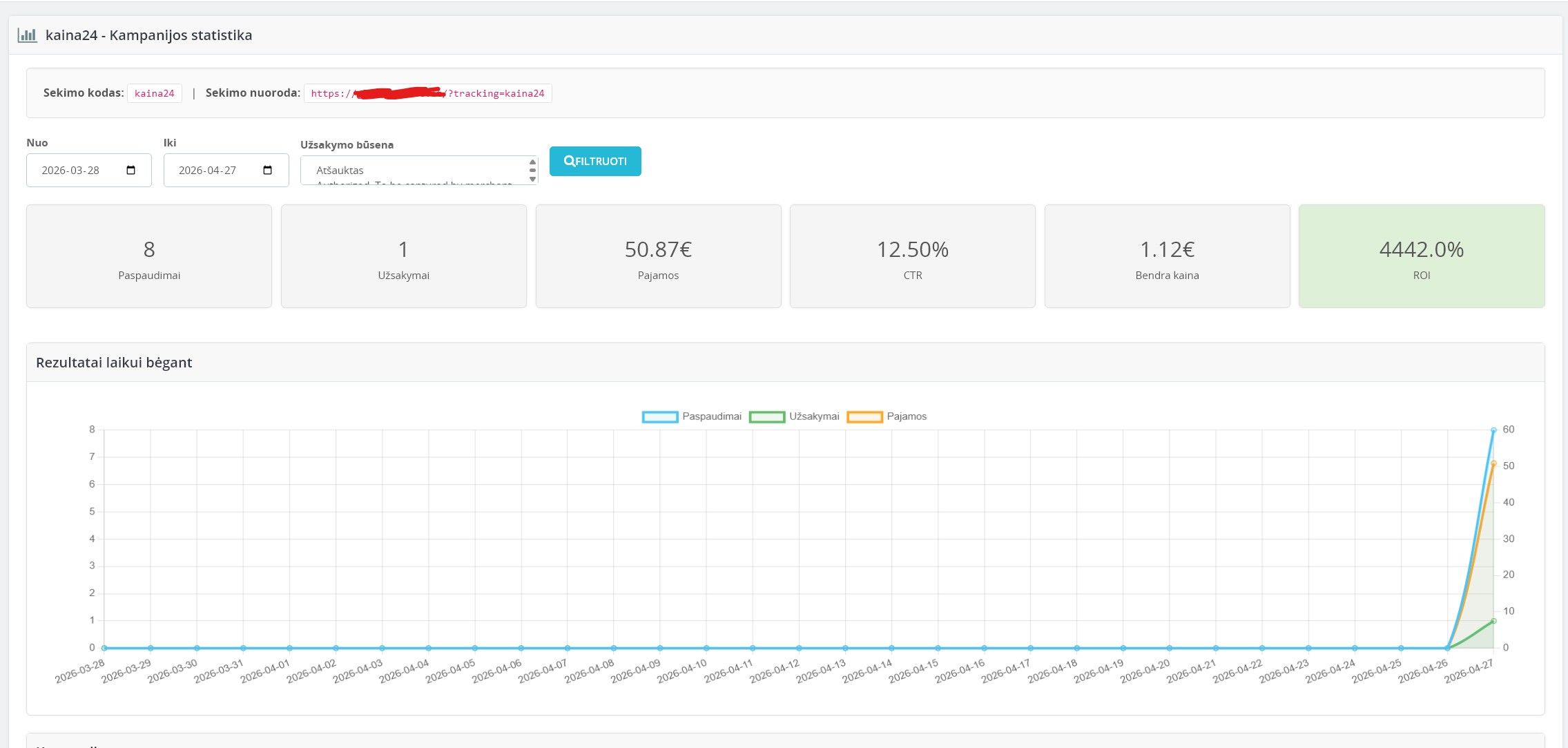1568x748 pixels.
Task: Click the Iki date text 2026-04-27
Action: (x=207, y=171)
